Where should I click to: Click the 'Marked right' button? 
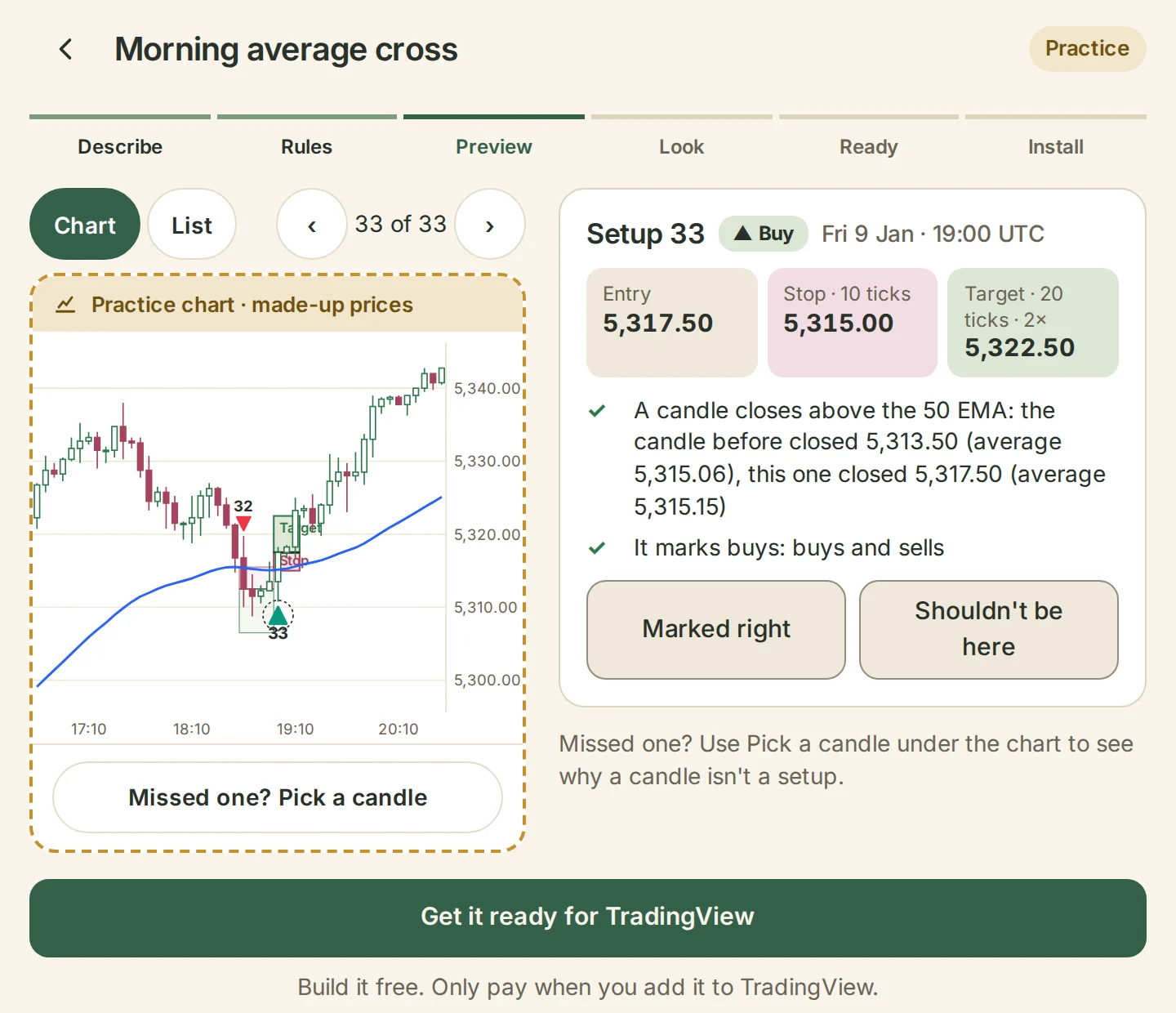pos(716,629)
